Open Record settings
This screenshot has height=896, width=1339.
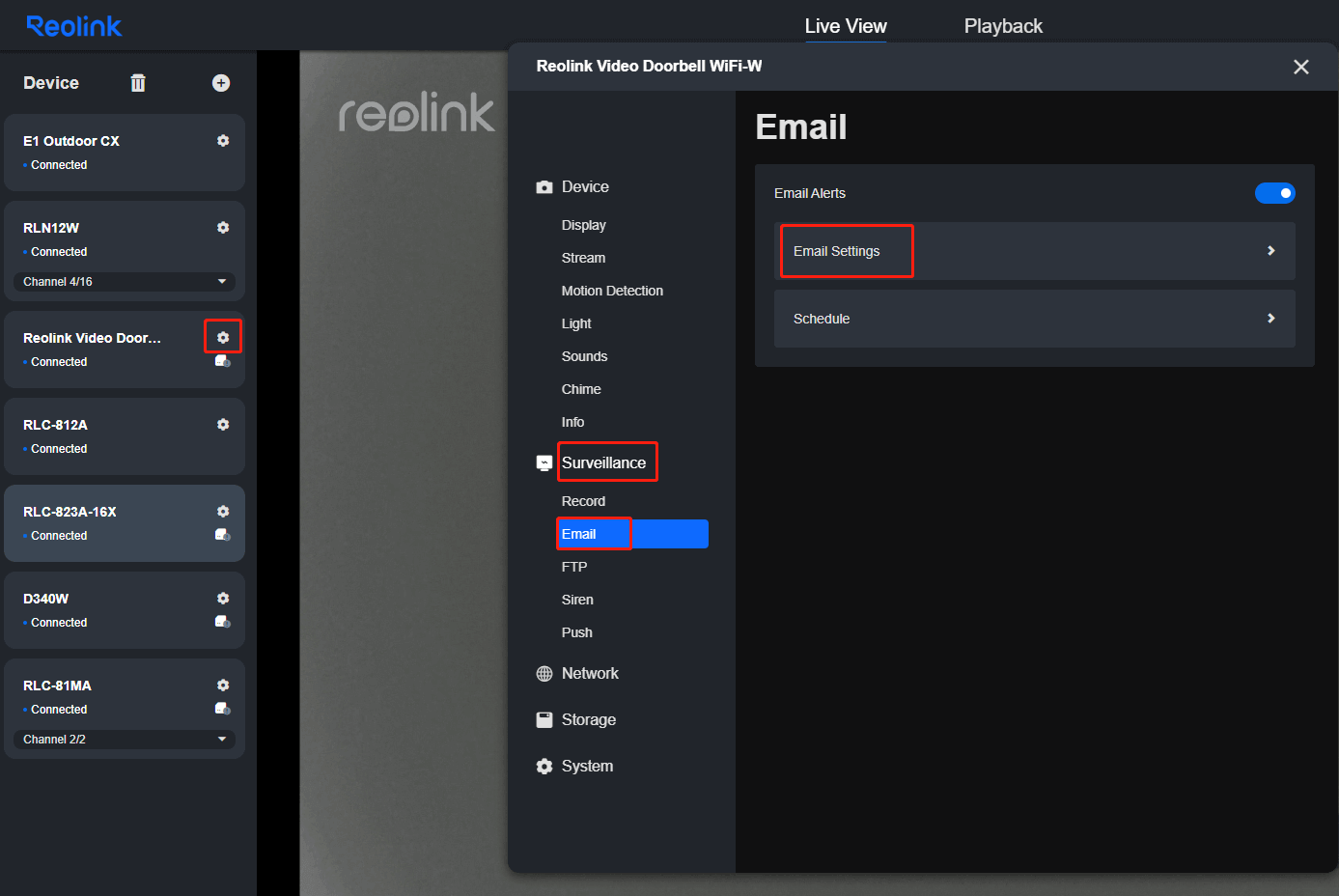(583, 501)
